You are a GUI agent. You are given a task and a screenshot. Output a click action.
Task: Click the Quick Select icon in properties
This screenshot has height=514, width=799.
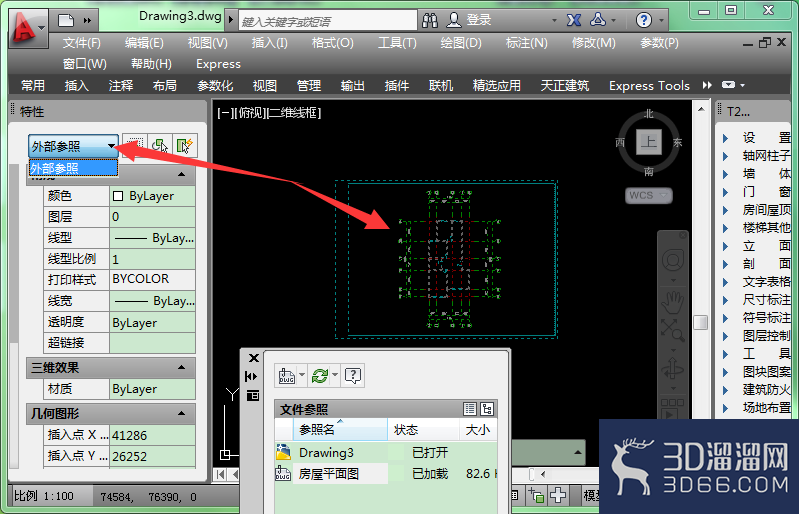(x=184, y=146)
